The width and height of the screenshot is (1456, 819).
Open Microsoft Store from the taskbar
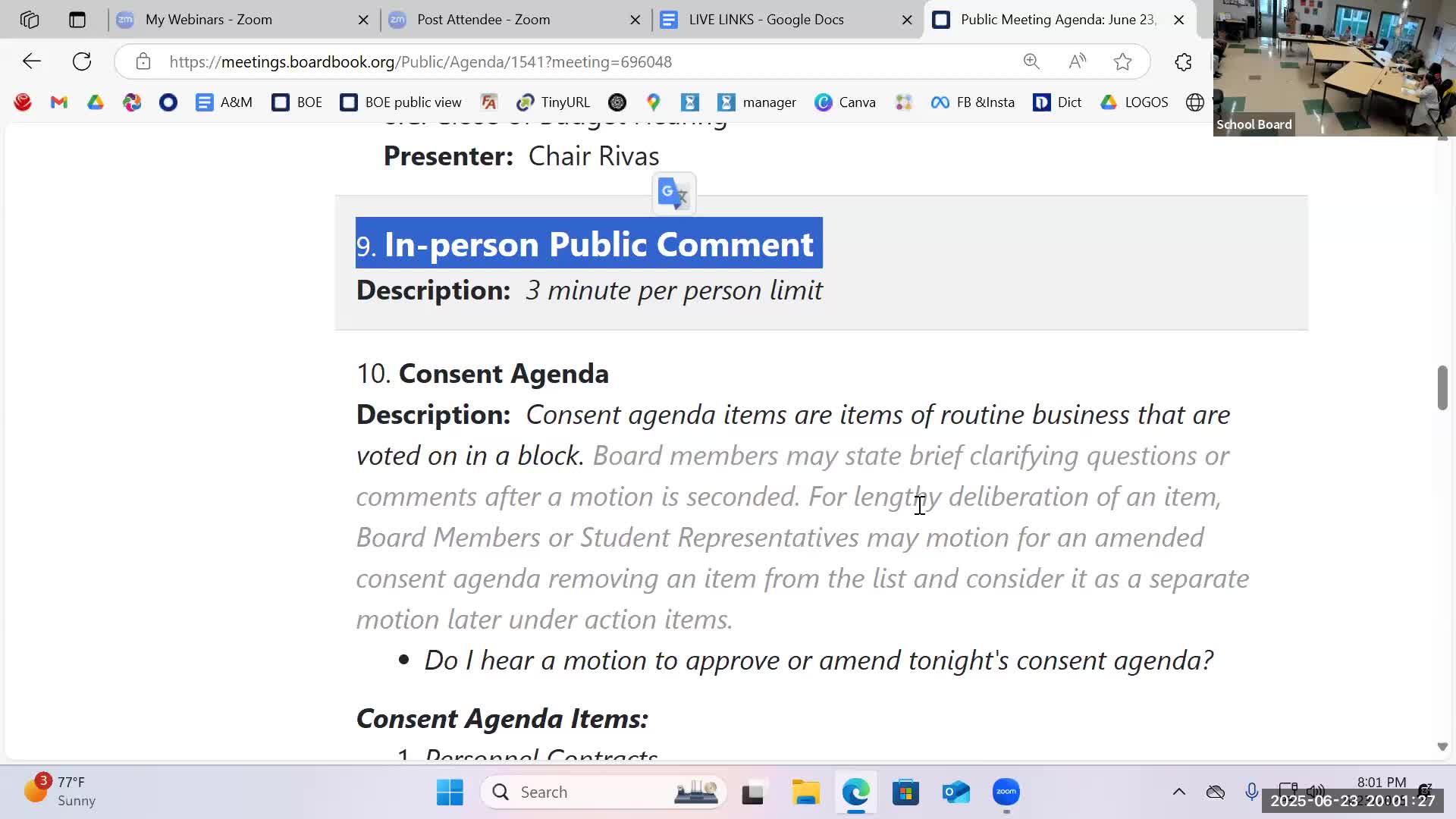tap(905, 792)
